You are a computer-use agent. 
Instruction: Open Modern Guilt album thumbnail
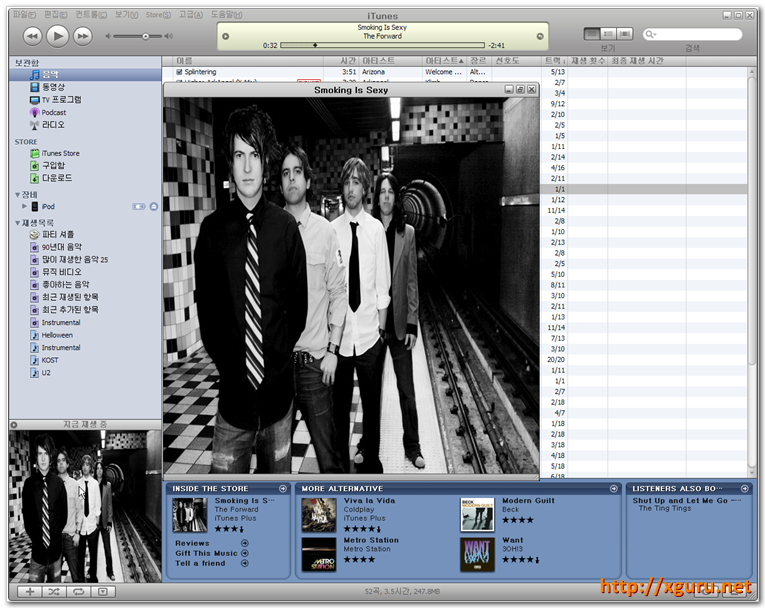click(x=477, y=515)
